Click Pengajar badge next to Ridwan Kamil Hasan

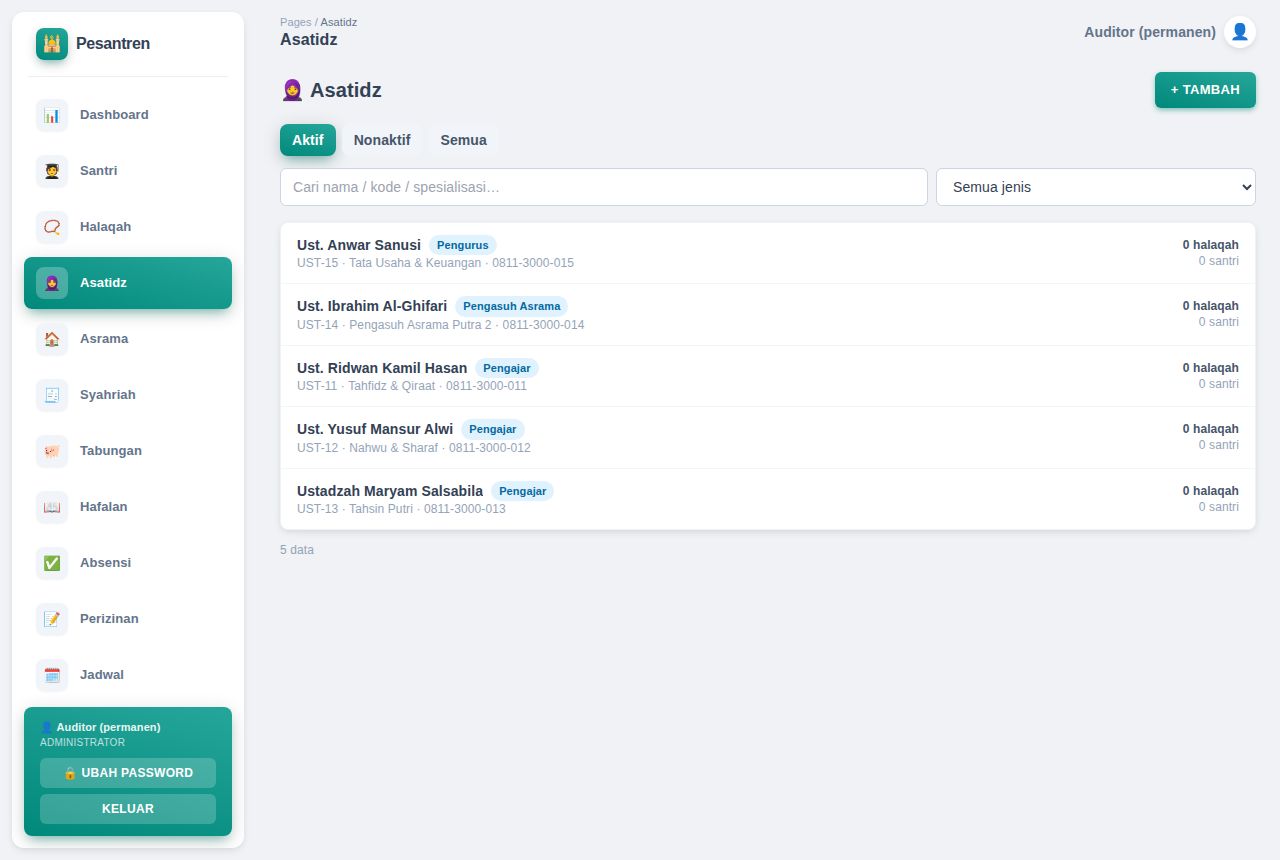(x=507, y=368)
